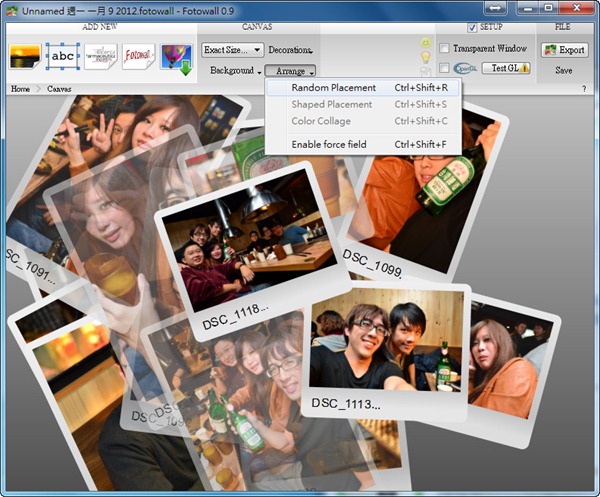The image size is (600, 497).
Task: Toggle the OpenGL checkbox
Action: pyautogui.click(x=444, y=68)
